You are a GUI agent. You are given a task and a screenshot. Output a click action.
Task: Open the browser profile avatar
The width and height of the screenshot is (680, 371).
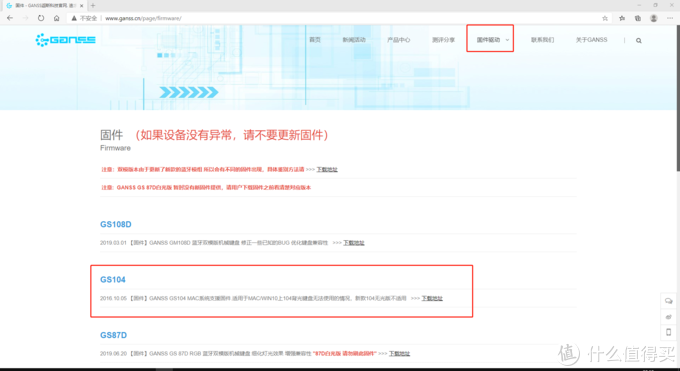(654, 18)
